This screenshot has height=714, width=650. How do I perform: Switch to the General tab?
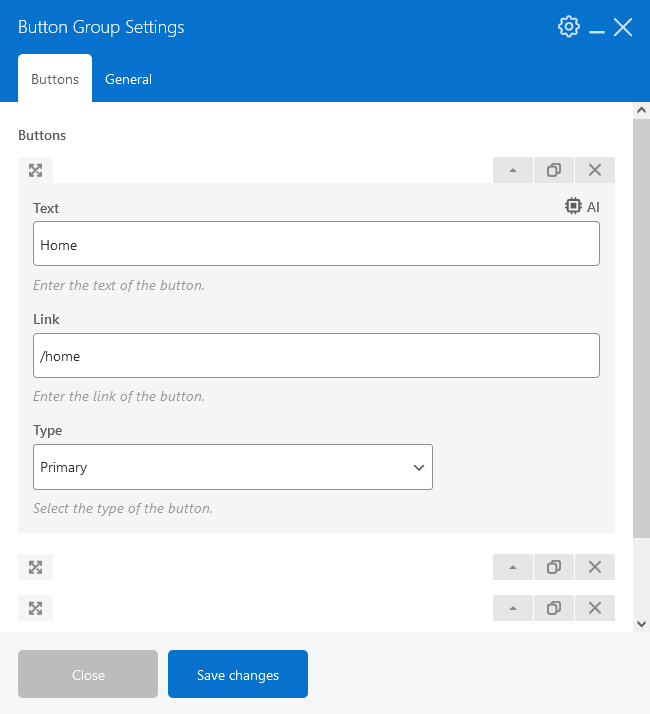click(x=128, y=79)
